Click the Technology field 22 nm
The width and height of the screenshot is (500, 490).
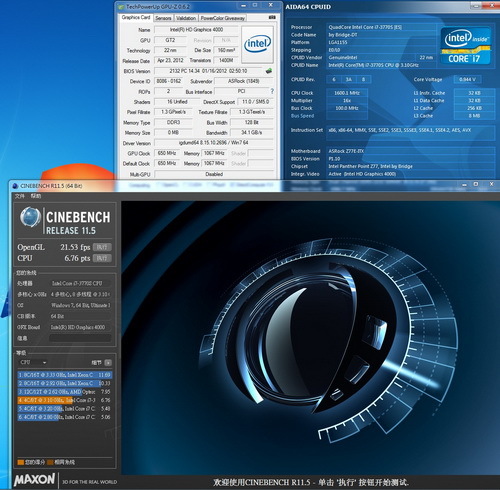pyautogui.click(x=170, y=50)
